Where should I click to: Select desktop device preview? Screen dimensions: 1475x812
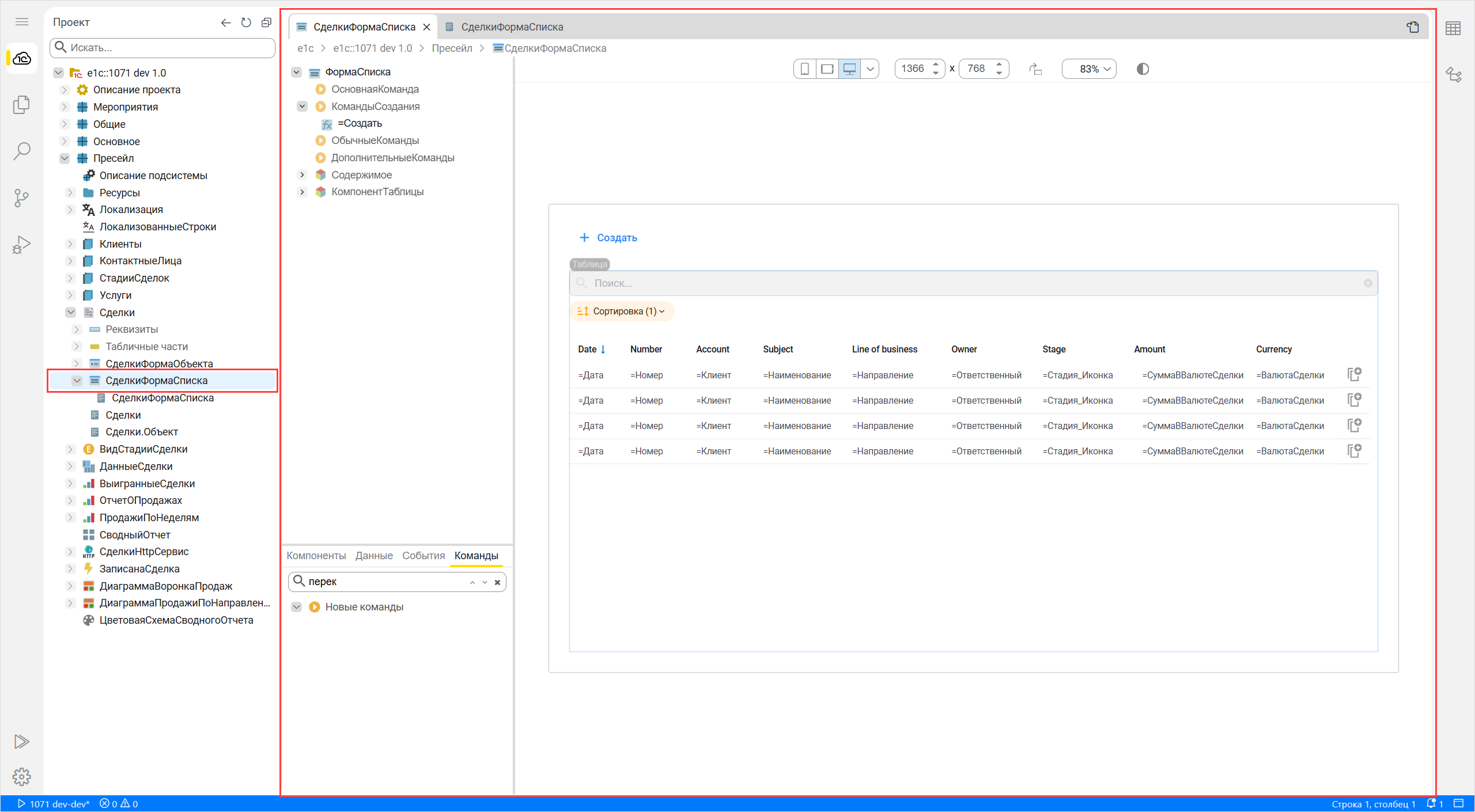pos(849,69)
